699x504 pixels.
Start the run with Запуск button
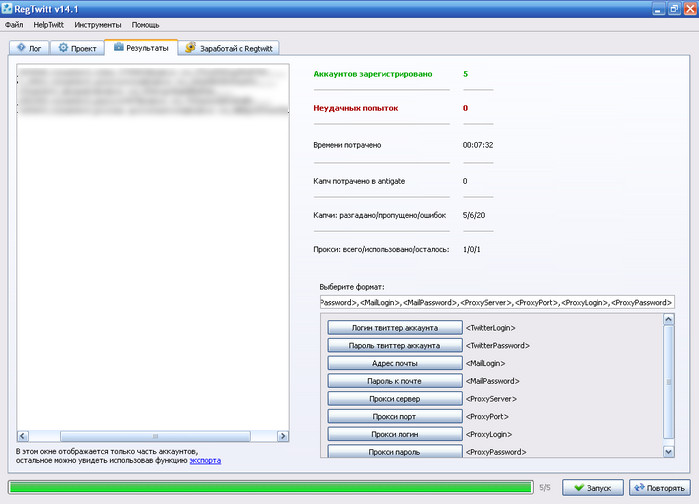(x=593, y=488)
